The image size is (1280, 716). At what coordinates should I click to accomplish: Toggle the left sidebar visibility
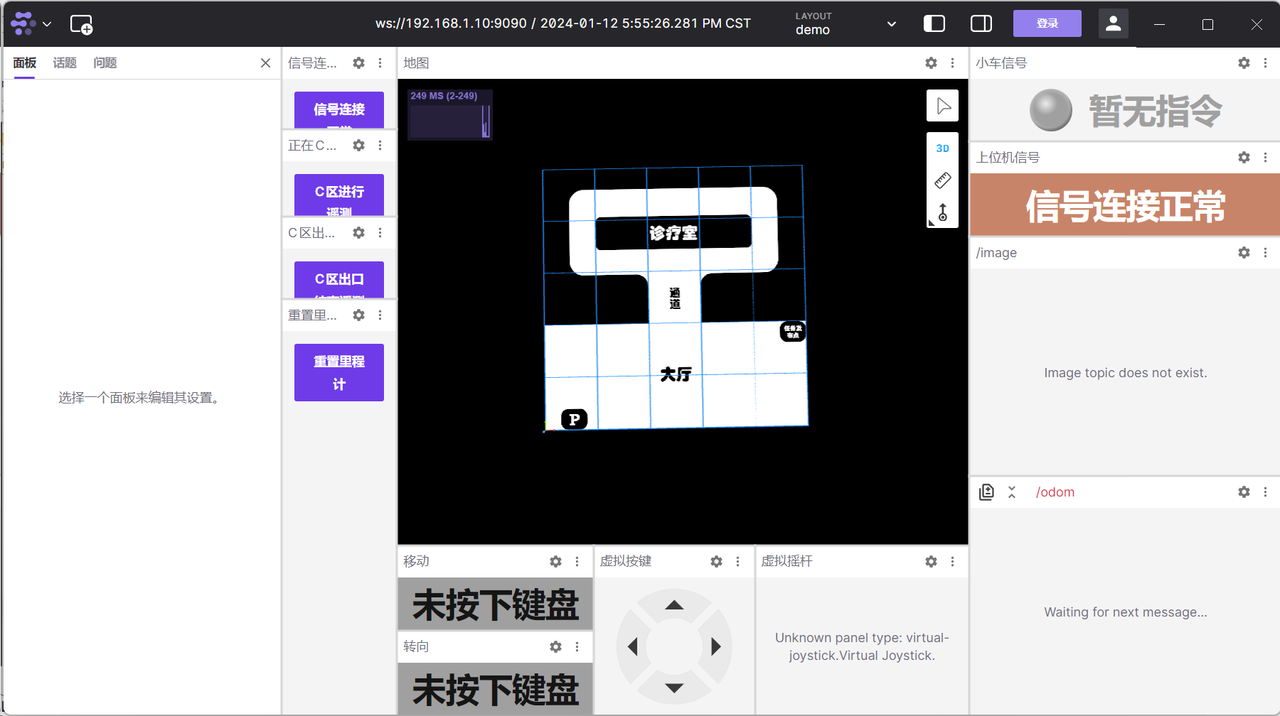point(934,24)
